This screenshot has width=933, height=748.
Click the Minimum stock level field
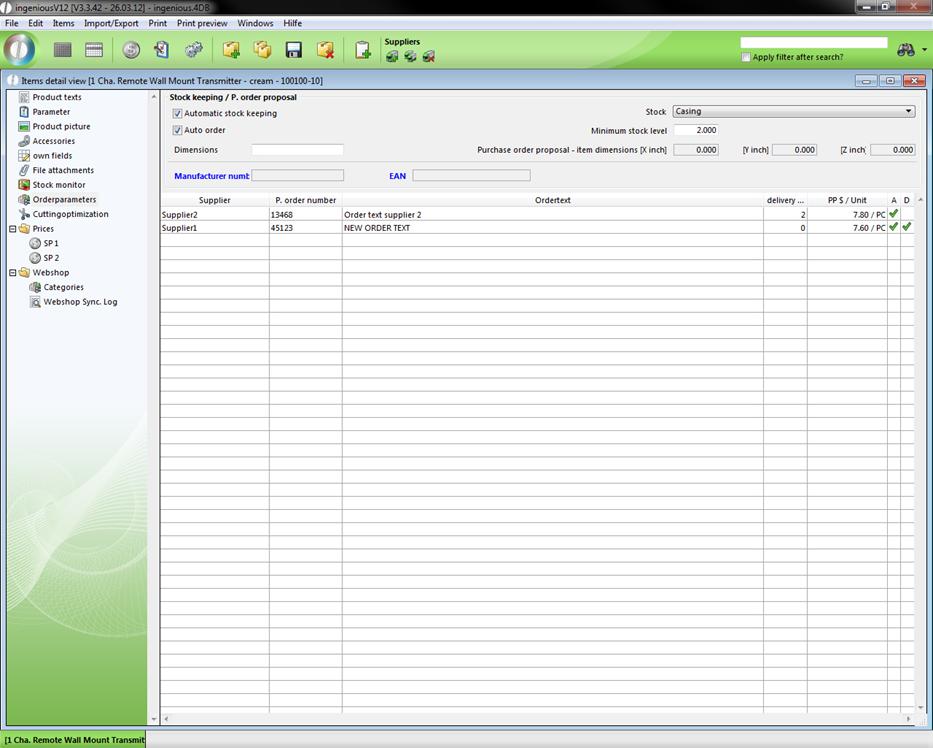[x=695, y=131]
